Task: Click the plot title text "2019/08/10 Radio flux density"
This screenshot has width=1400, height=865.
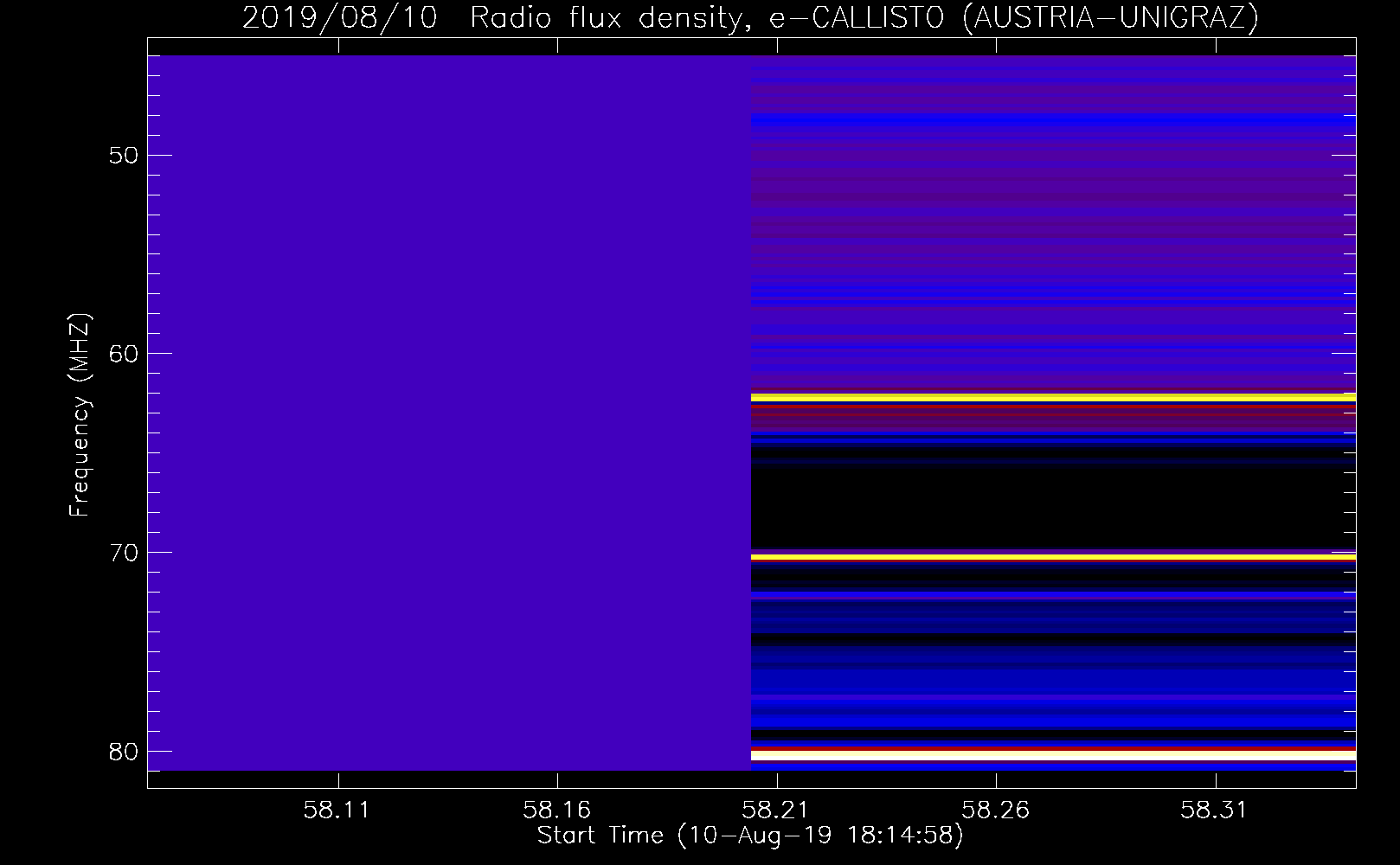Action: tap(492, 17)
